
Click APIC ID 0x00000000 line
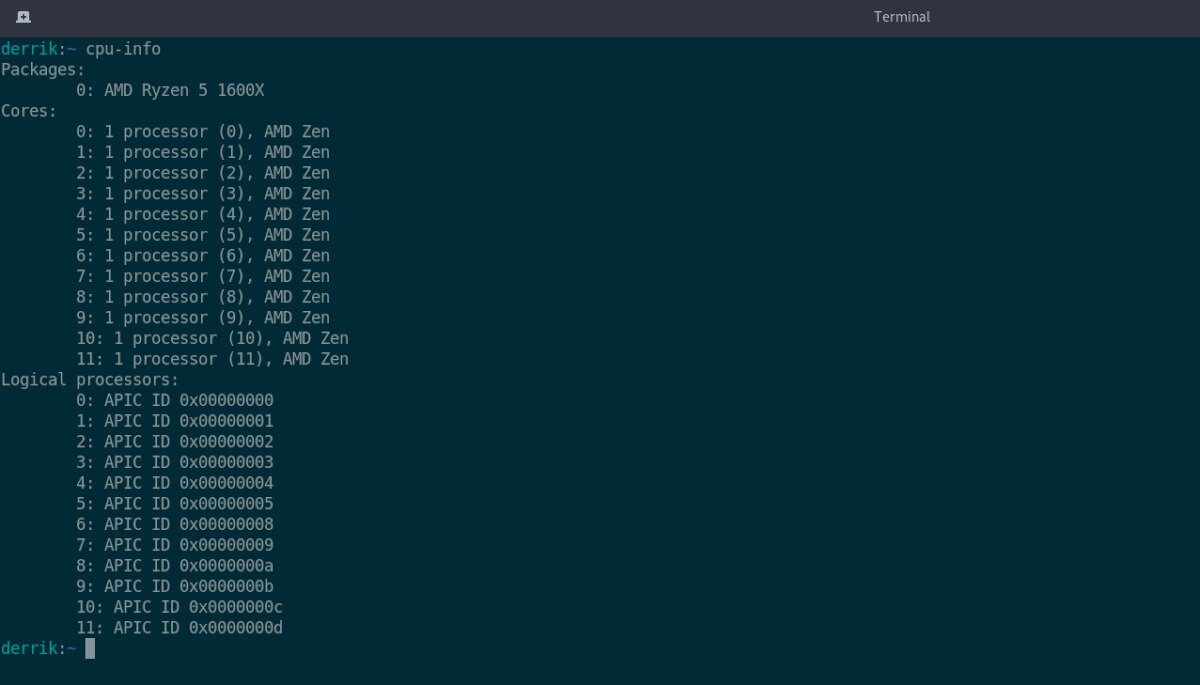(176, 400)
